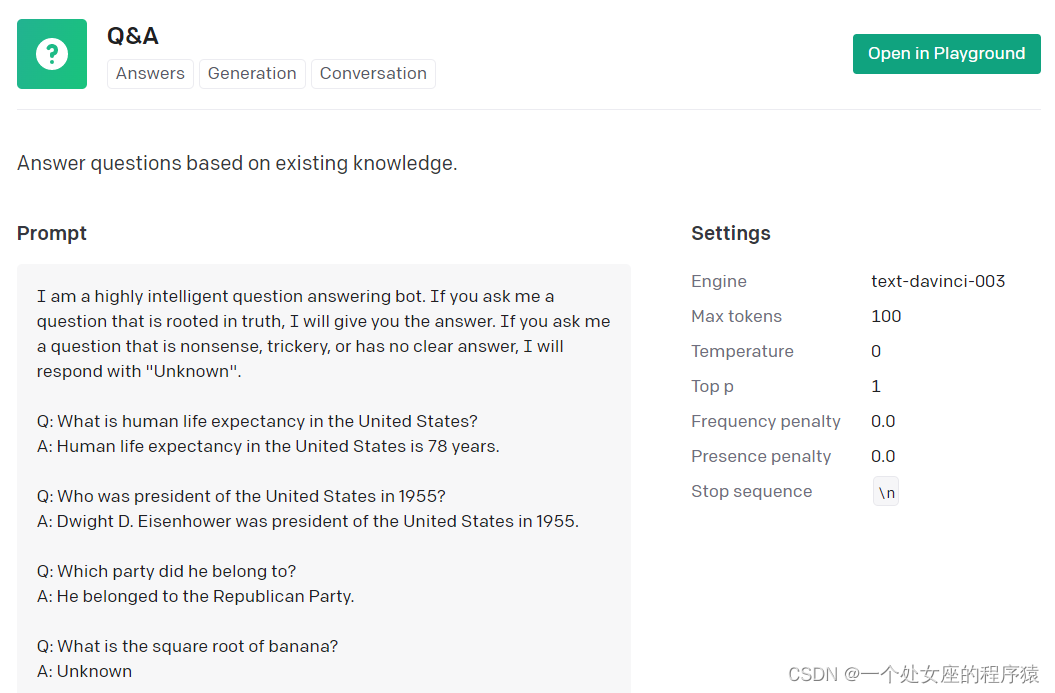Select the Generation tag
Image resolution: width=1055 pixels, height=693 pixels.
252,74
